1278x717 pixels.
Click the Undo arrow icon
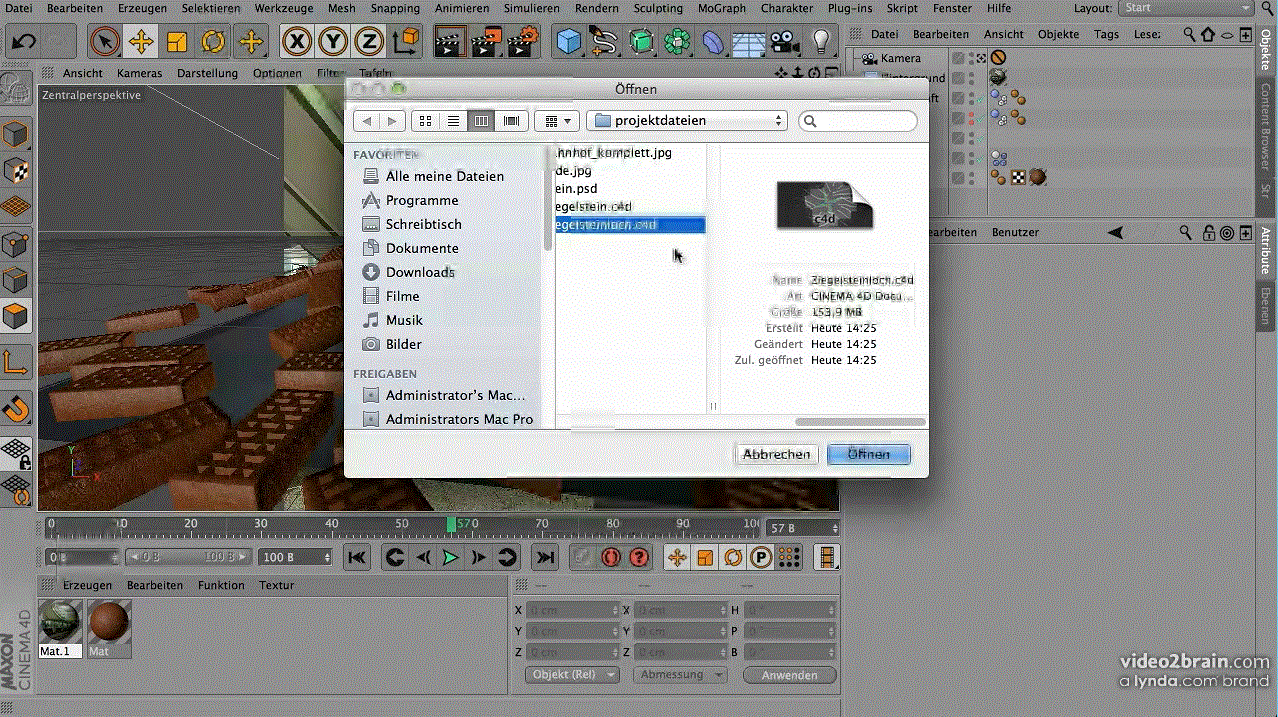click(25, 42)
